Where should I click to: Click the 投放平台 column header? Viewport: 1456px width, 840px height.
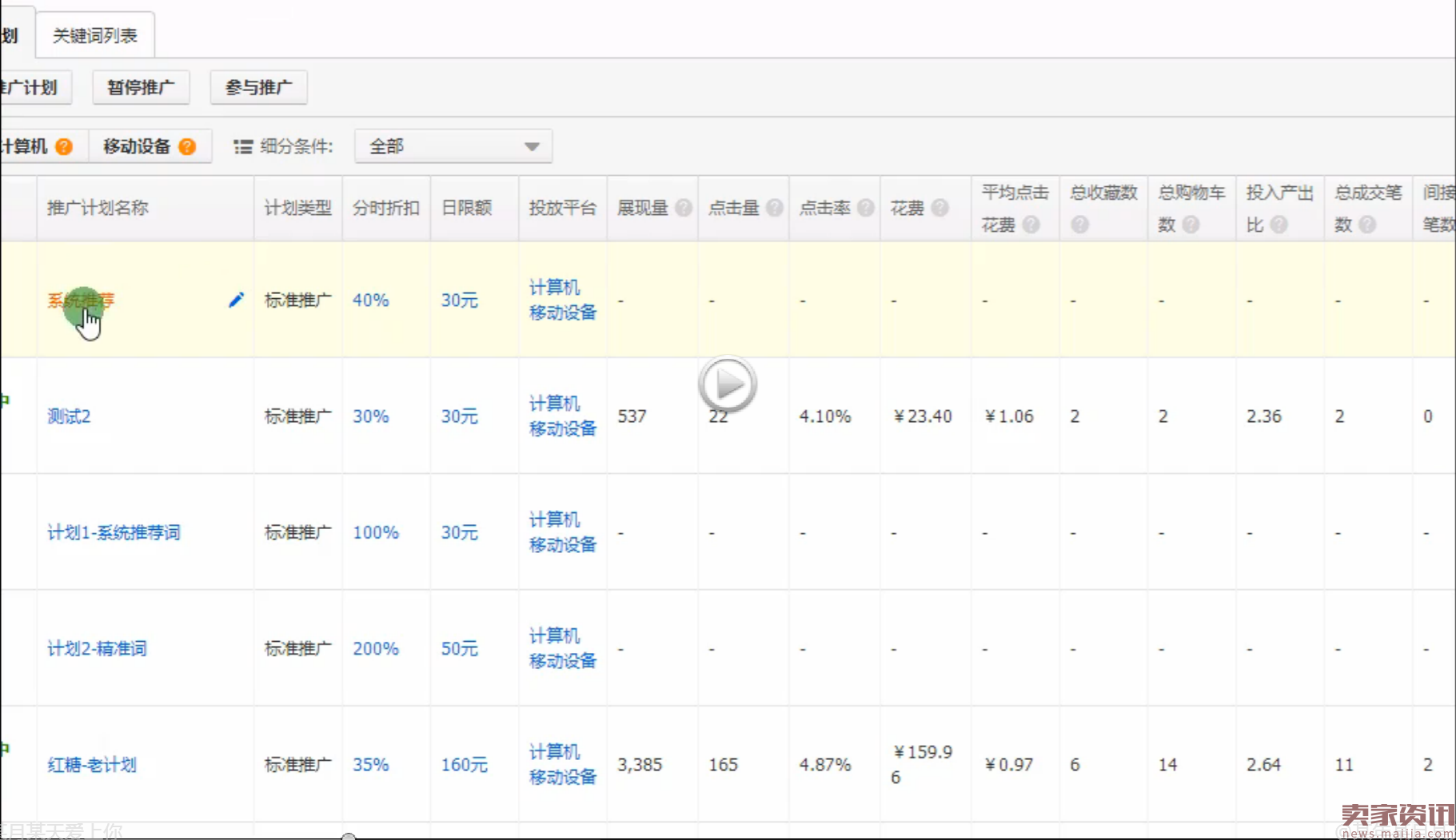[x=563, y=208]
